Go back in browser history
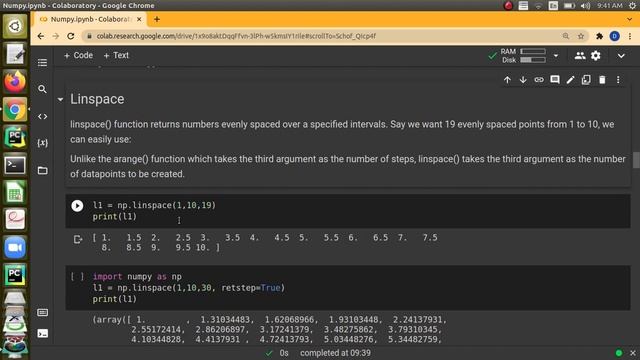 [40, 36]
